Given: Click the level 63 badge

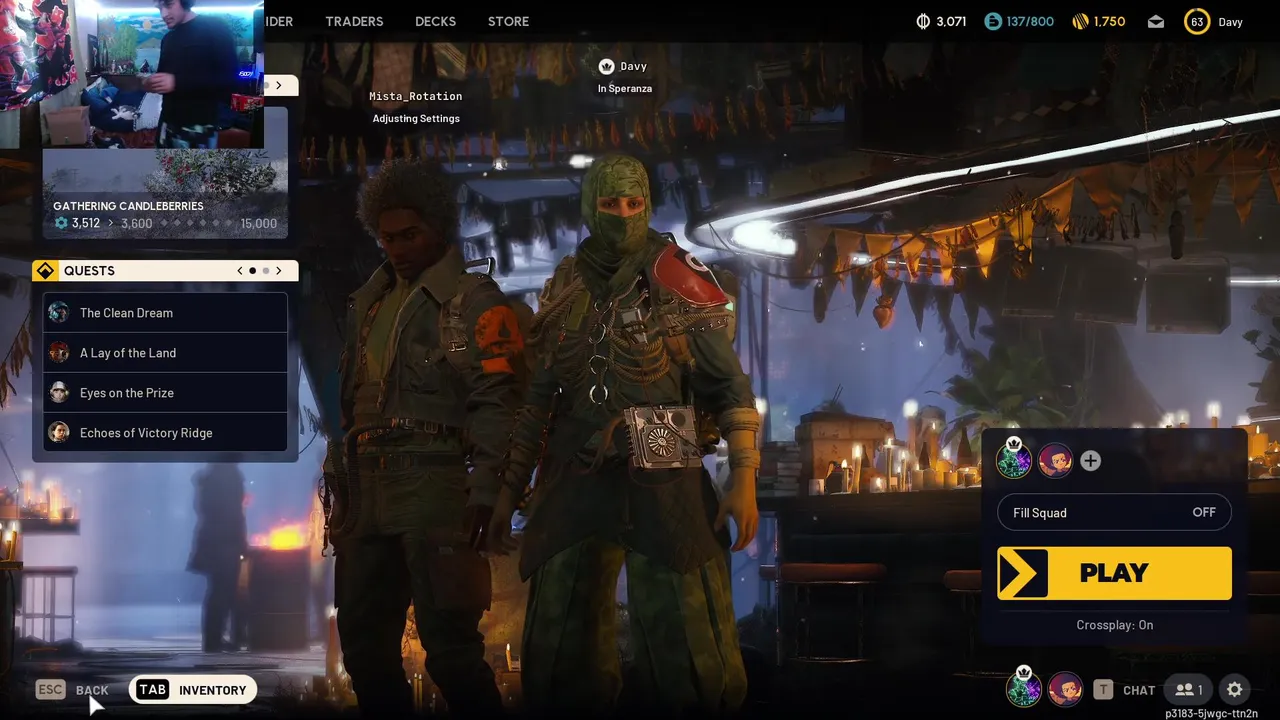Looking at the screenshot, I should click(x=1197, y=21).
